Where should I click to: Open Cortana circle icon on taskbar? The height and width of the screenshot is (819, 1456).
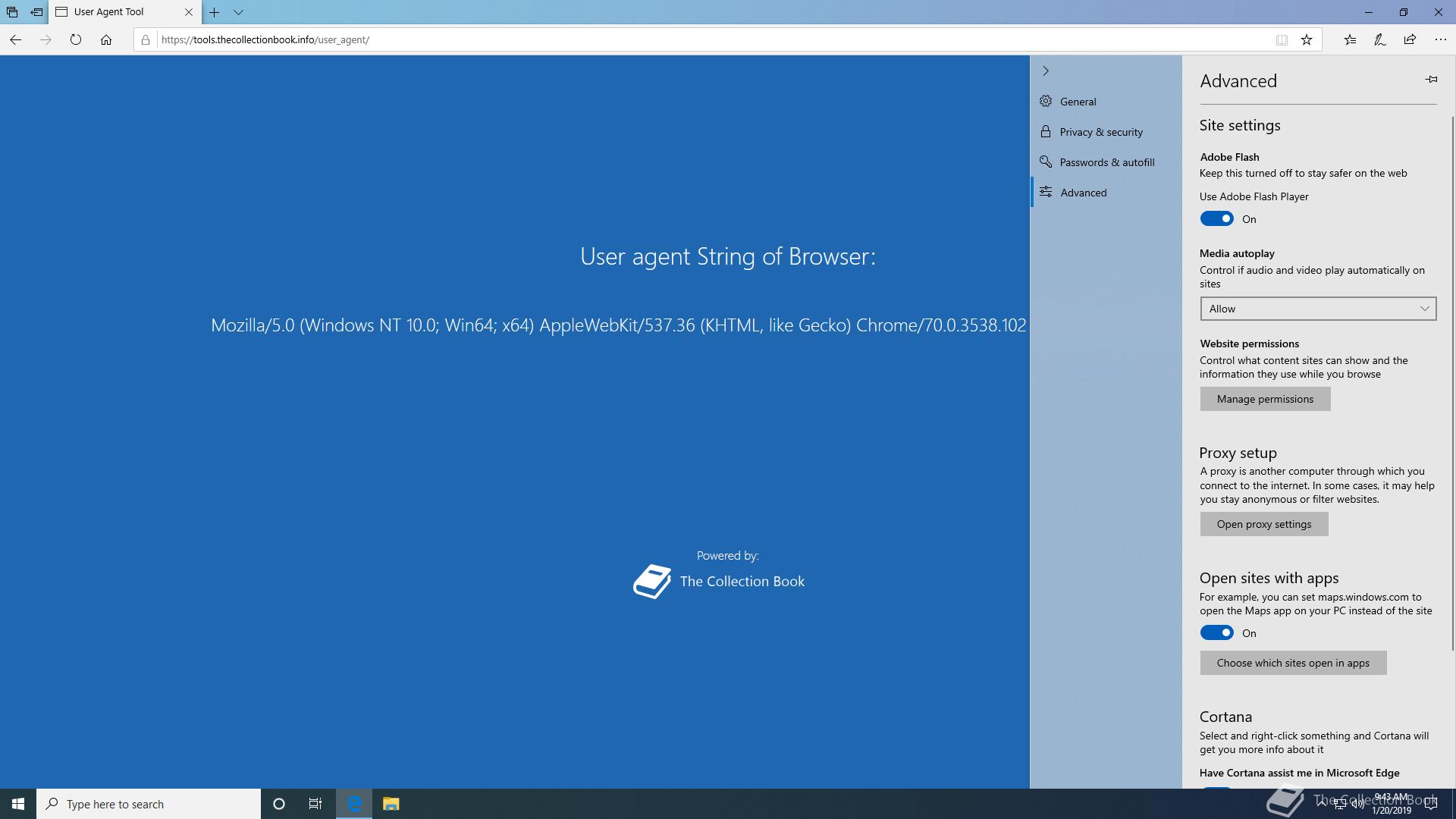pyautogui.click(x=278, y=804)
